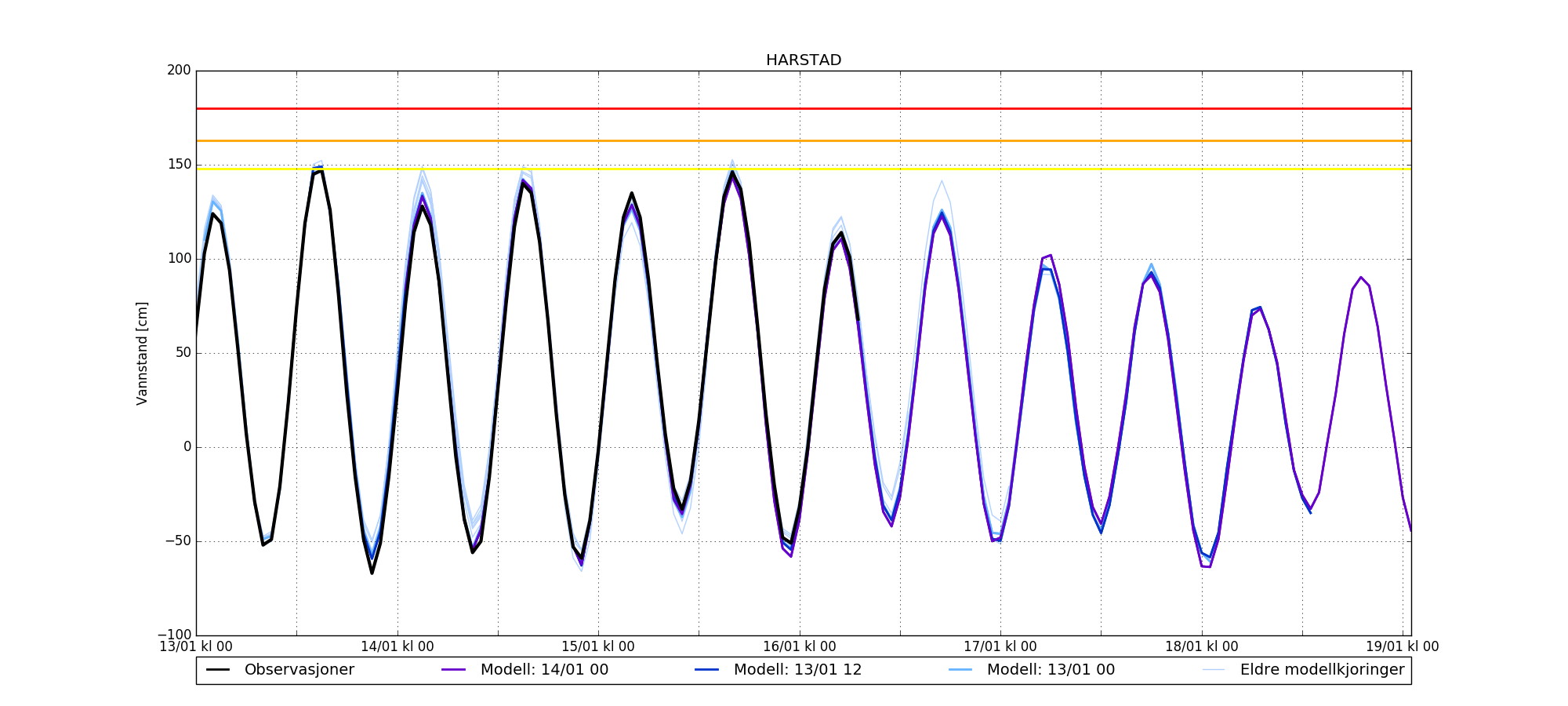Click the dark blue legend line for Modell 13/01 12
1568x706 pixels.
click(707, 670)
